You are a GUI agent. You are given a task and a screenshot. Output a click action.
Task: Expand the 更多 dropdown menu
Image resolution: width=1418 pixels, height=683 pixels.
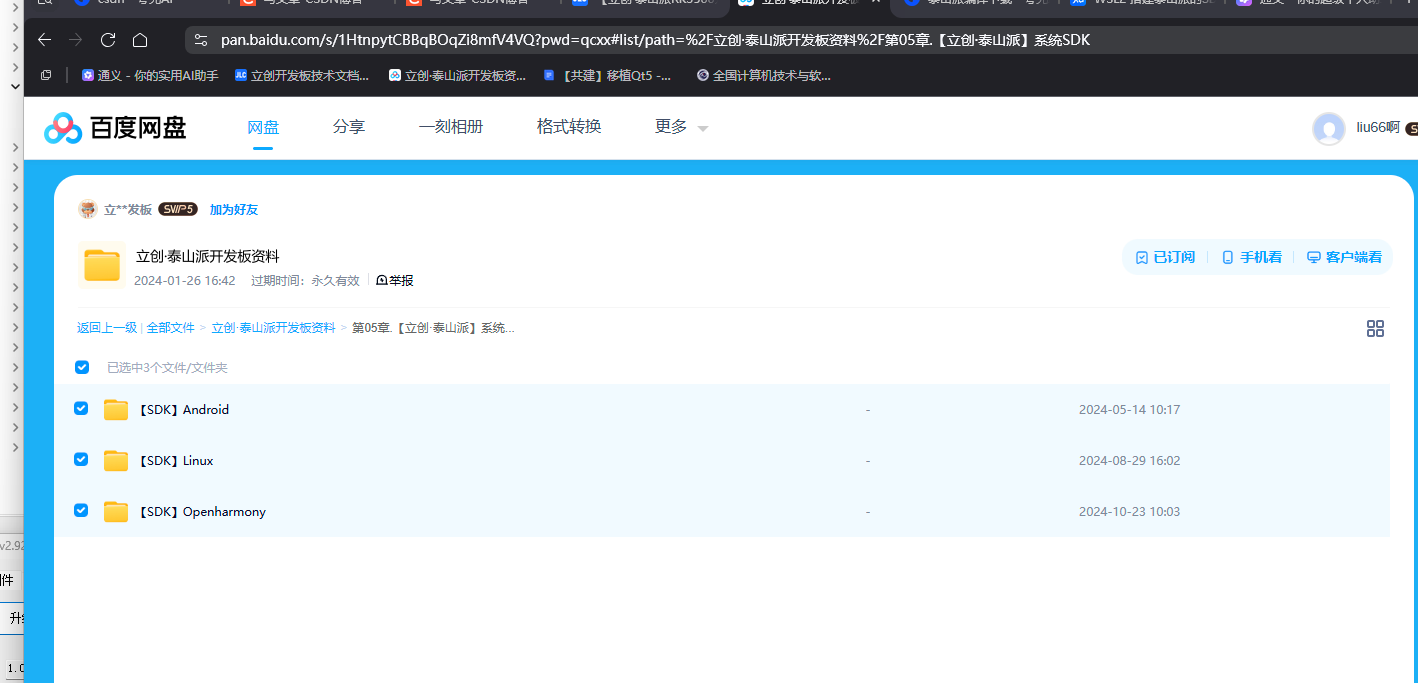tap(681, 127)
